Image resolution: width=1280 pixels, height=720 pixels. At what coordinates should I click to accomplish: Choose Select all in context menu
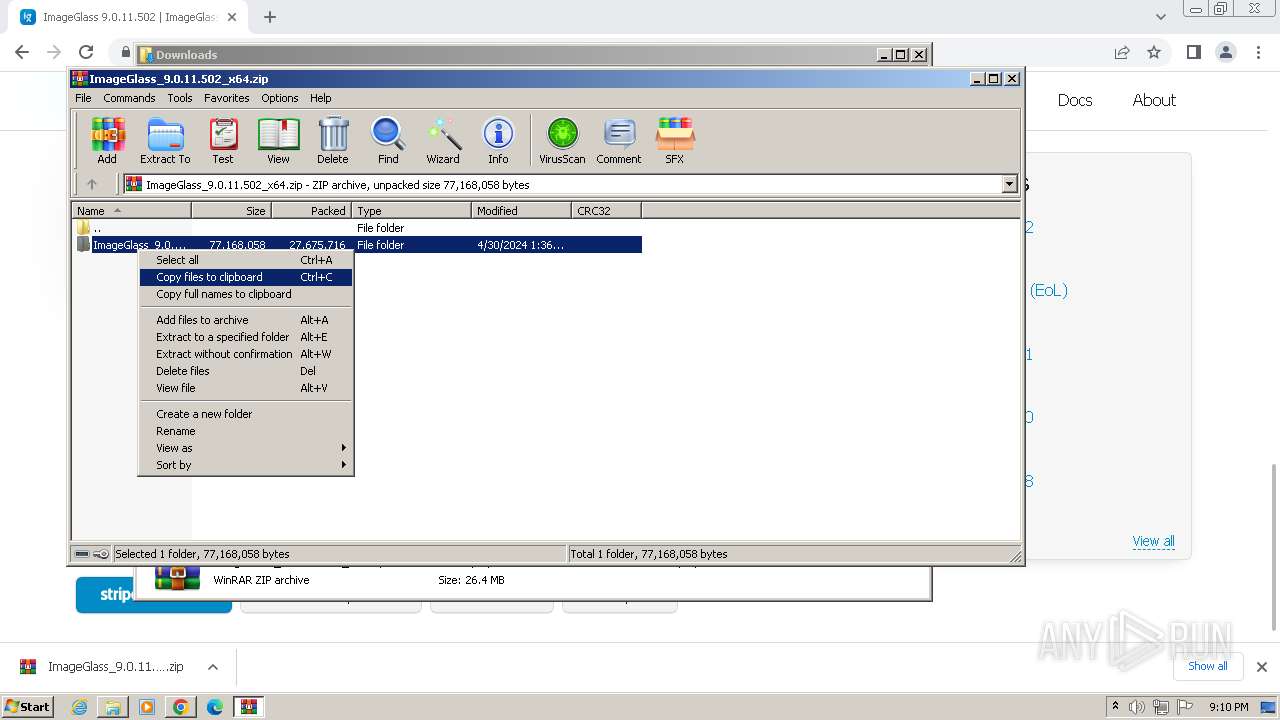[246, 260]
